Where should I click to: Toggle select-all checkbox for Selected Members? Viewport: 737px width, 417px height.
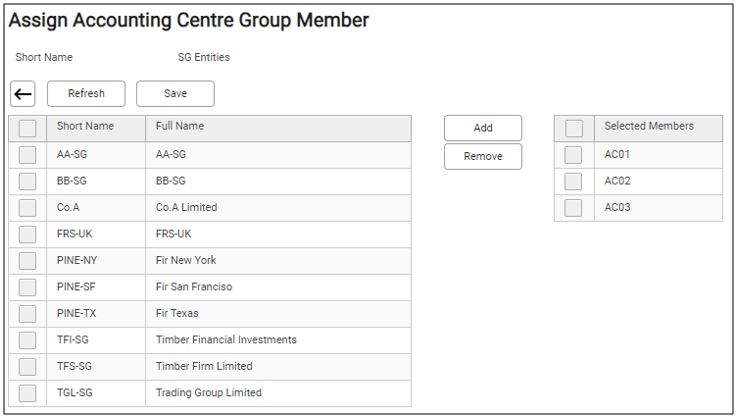(x=574, y=128)
